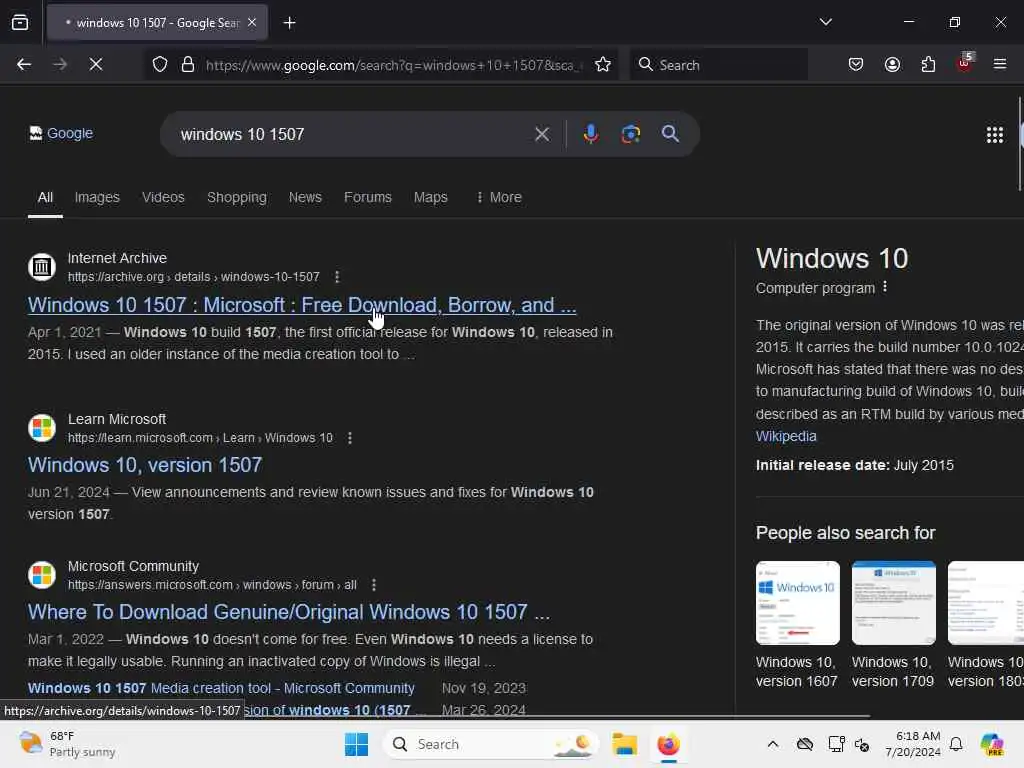Image resolution: width=1024 pixels, height=768 pixels.
Task: Open options menu for Learn Microsoft result
Action: point(350,438)
